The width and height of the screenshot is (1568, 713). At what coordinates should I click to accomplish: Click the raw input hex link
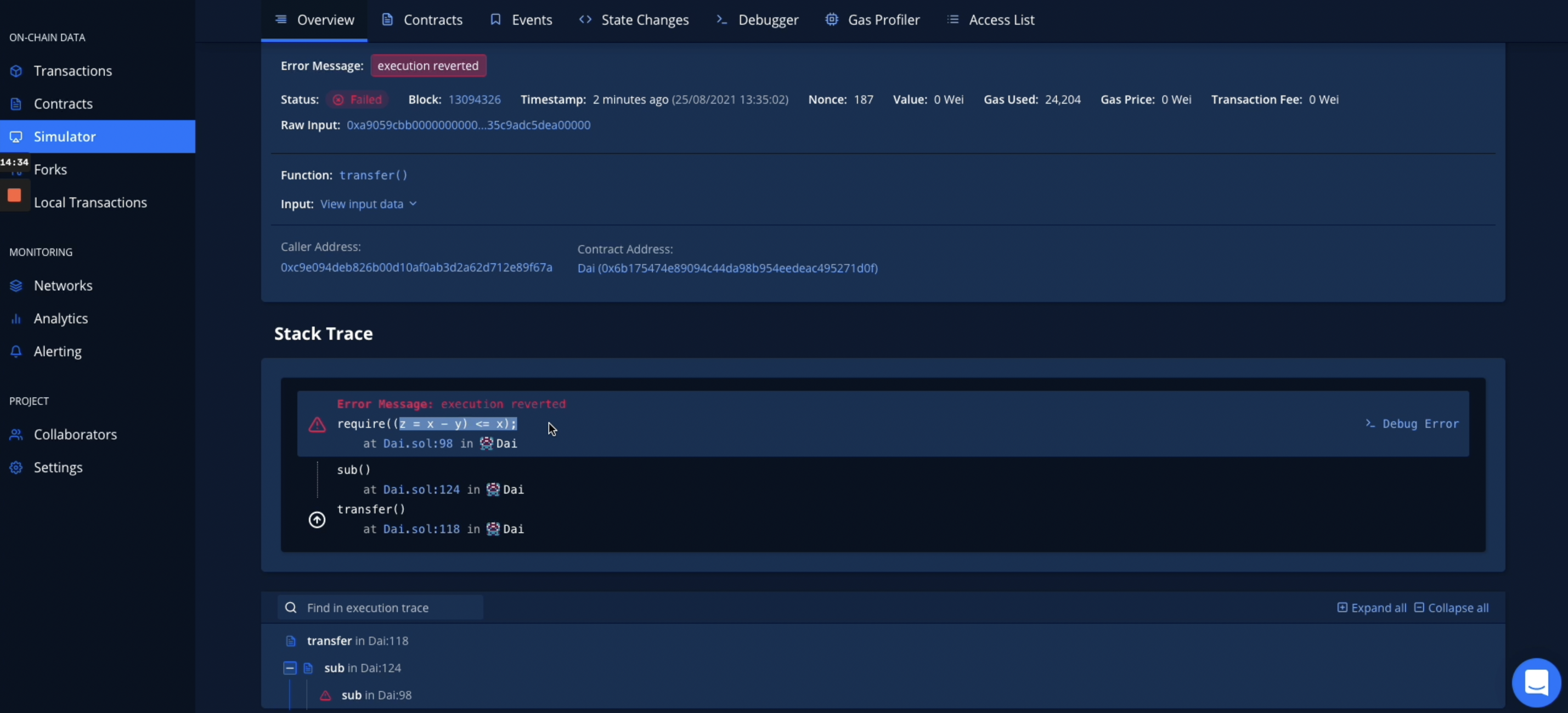pyautogui.click(x=468, y=125)
